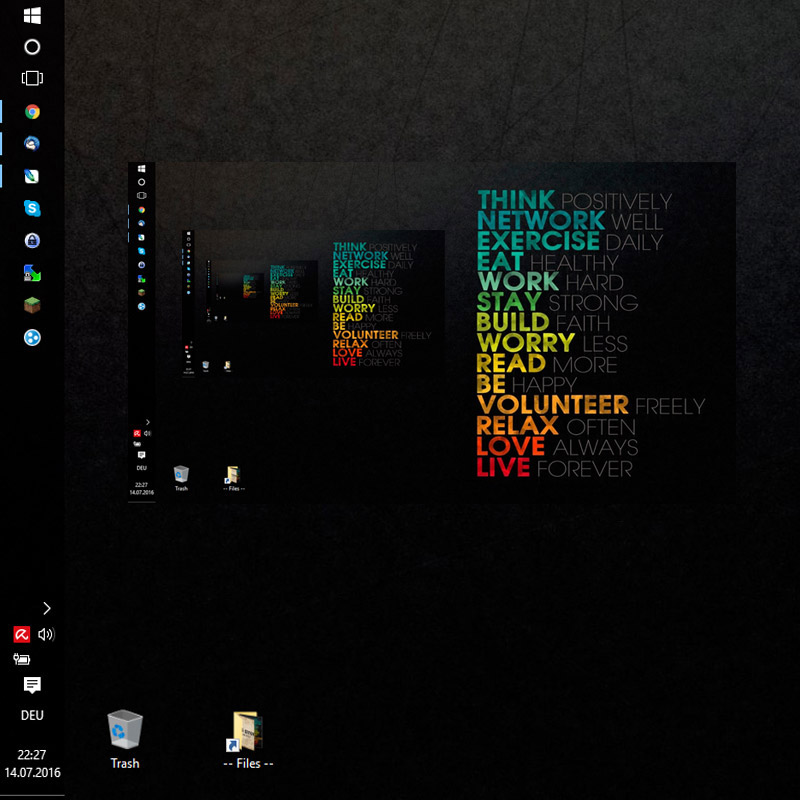Open the Avira antivirus tray icon

[21, 634]
